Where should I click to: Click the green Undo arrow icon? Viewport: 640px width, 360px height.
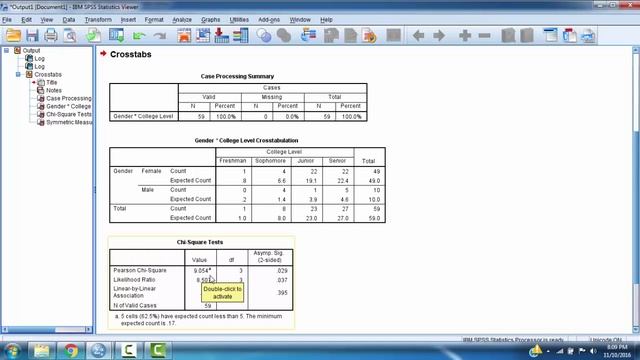[139, 36]
